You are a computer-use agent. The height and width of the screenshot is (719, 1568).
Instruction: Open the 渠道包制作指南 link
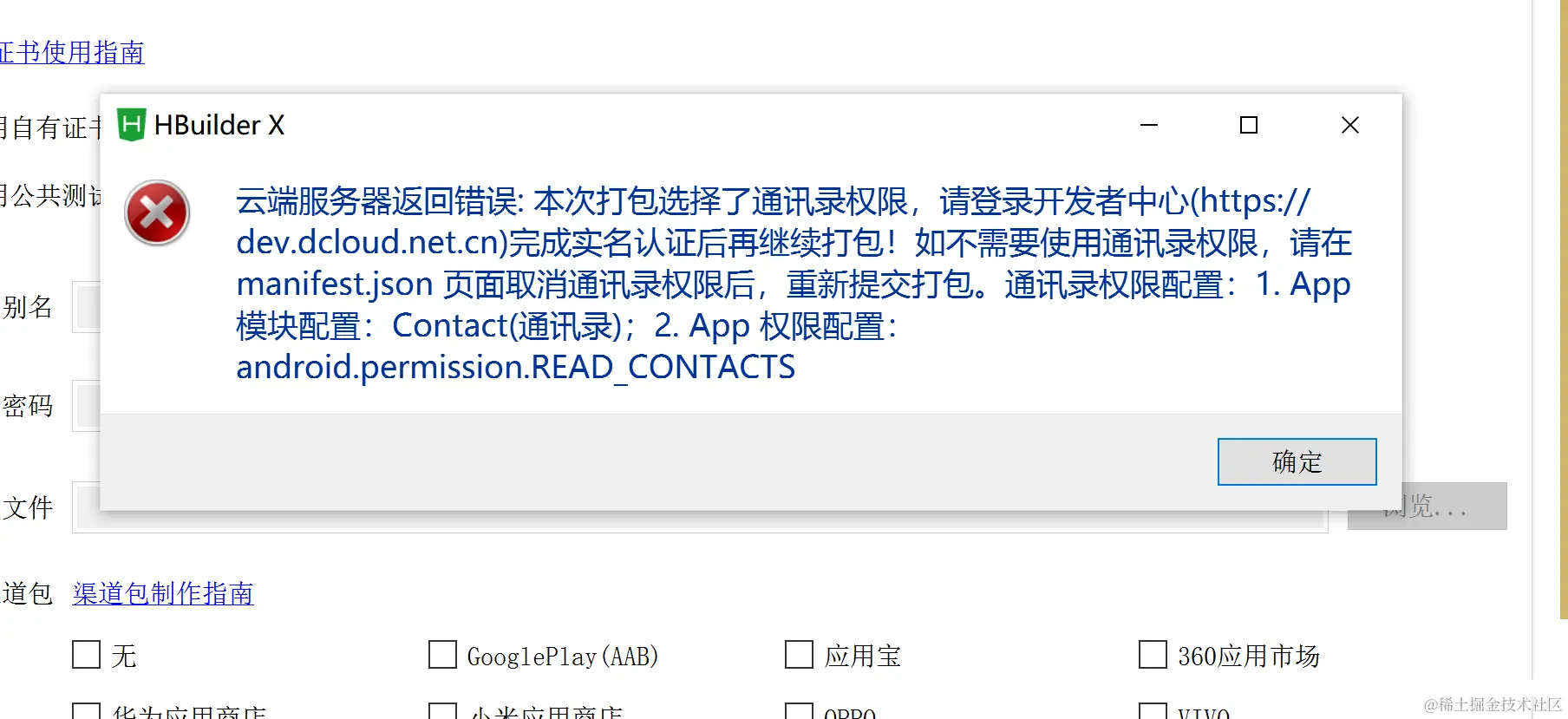[163, 593]
